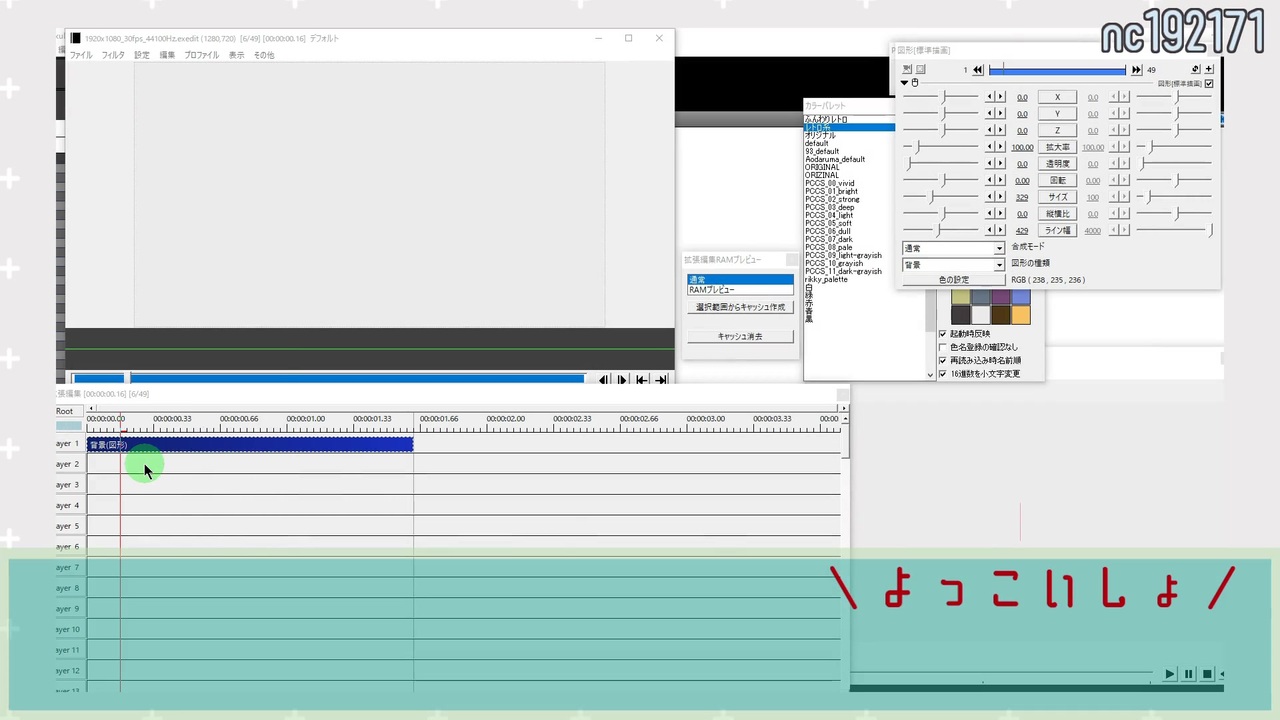Viewport: 1280px width, 720px height.
Task: Enable 色名登録の確認なし checkbox
Action: click(x=942, y=347)
